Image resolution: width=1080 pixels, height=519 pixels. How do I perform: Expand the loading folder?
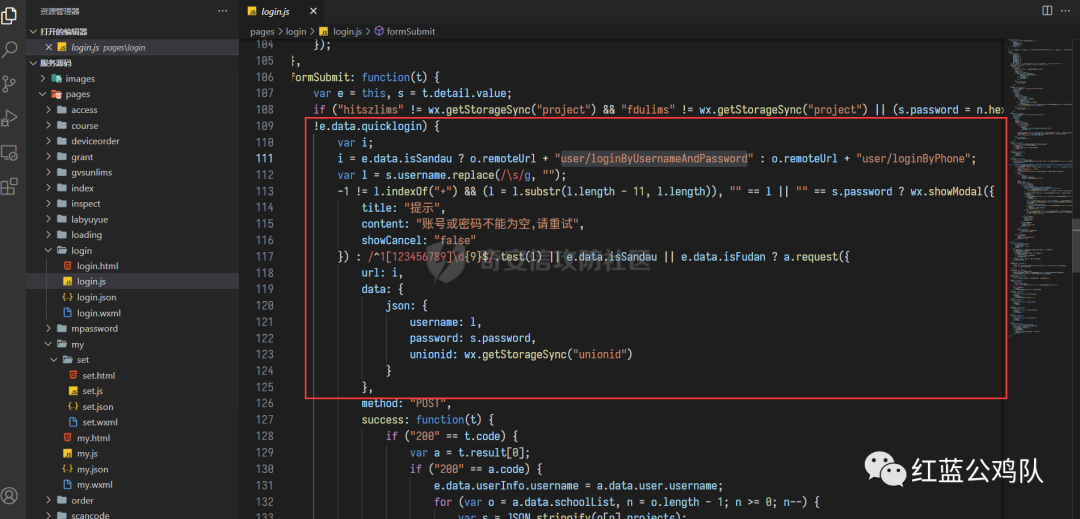tap(86, 235)
